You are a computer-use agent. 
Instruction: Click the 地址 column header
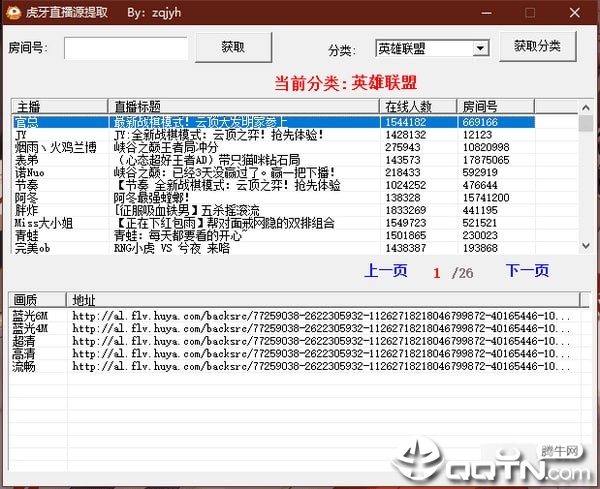click(323, 300)
